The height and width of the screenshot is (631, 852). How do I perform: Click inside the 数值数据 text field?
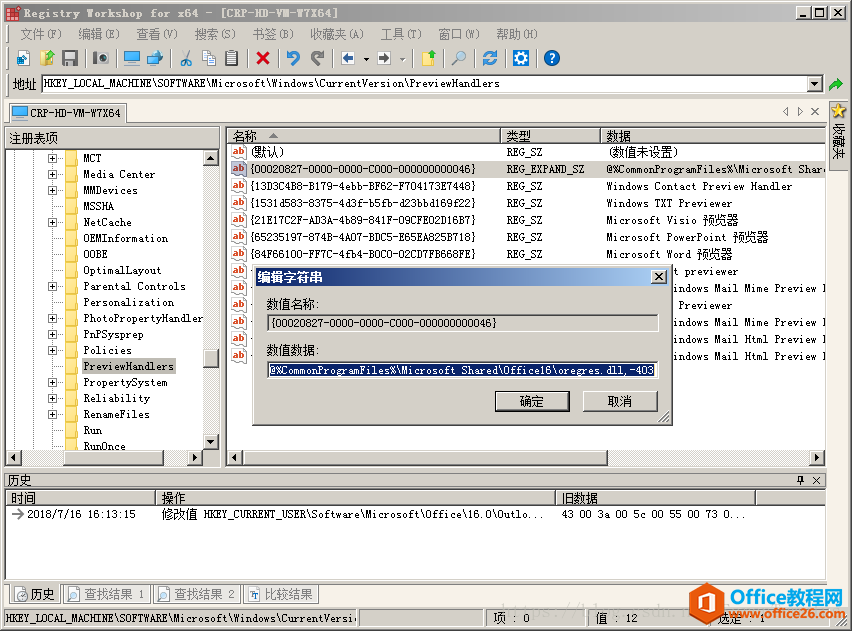(462, 370)
